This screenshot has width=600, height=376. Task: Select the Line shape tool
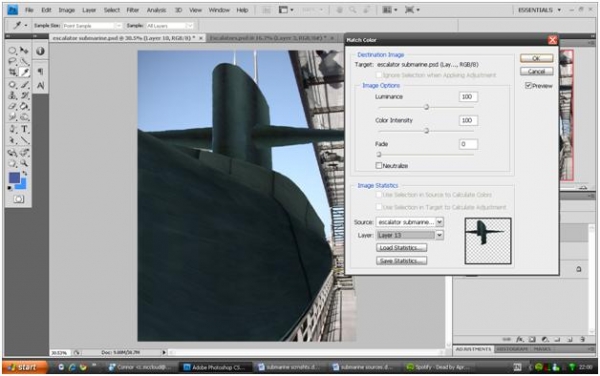pyautogui.click(x=24, y=140)
